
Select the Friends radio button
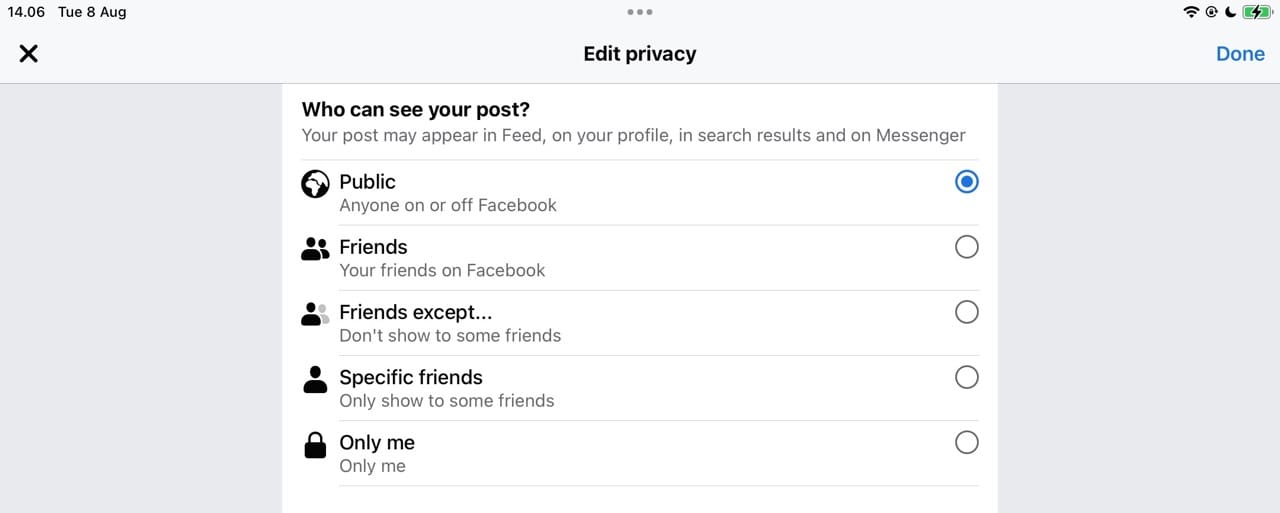coord(966,247)
